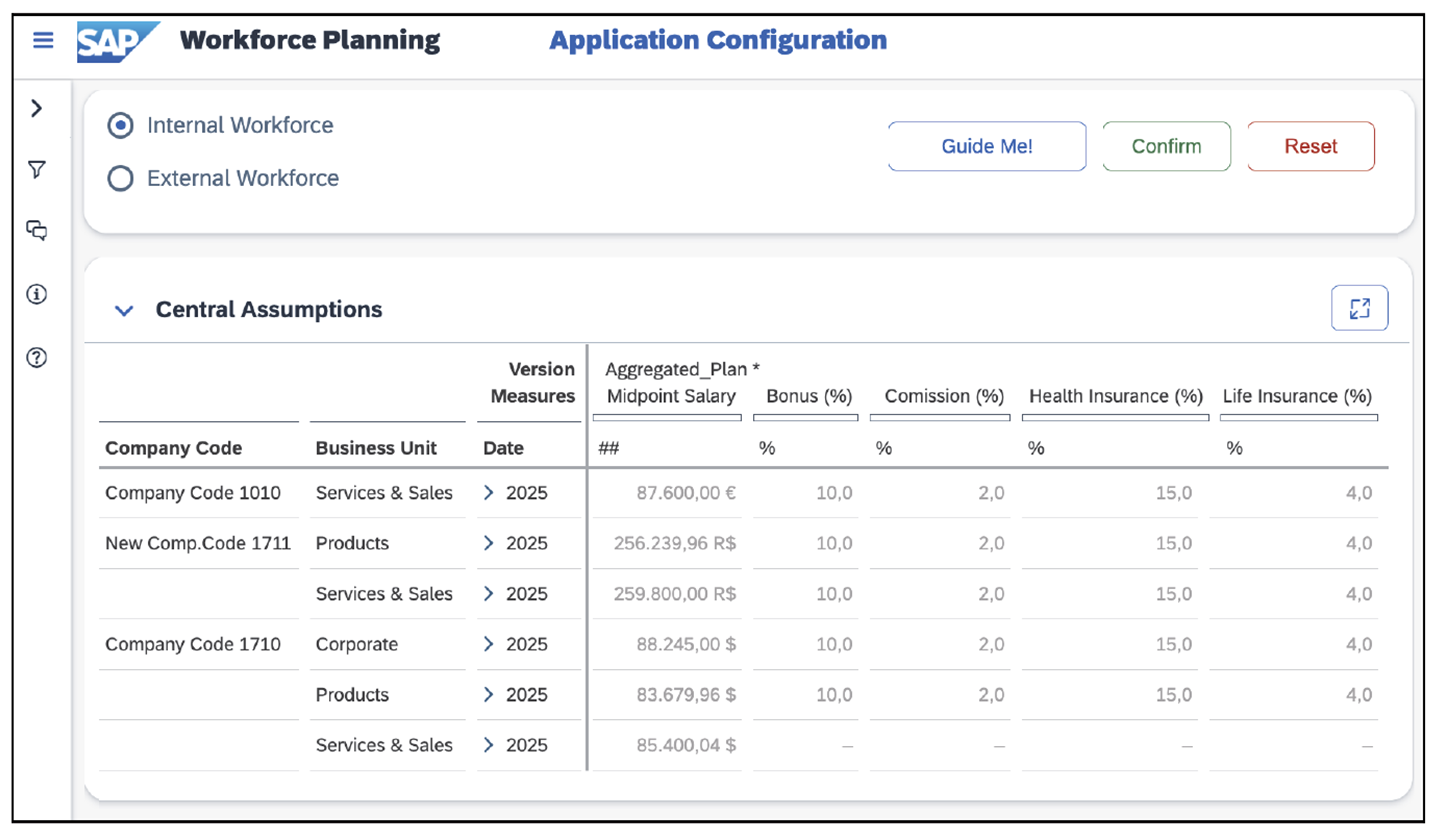Expand Central Assumptions to full screen

[x=1359, y=308]
